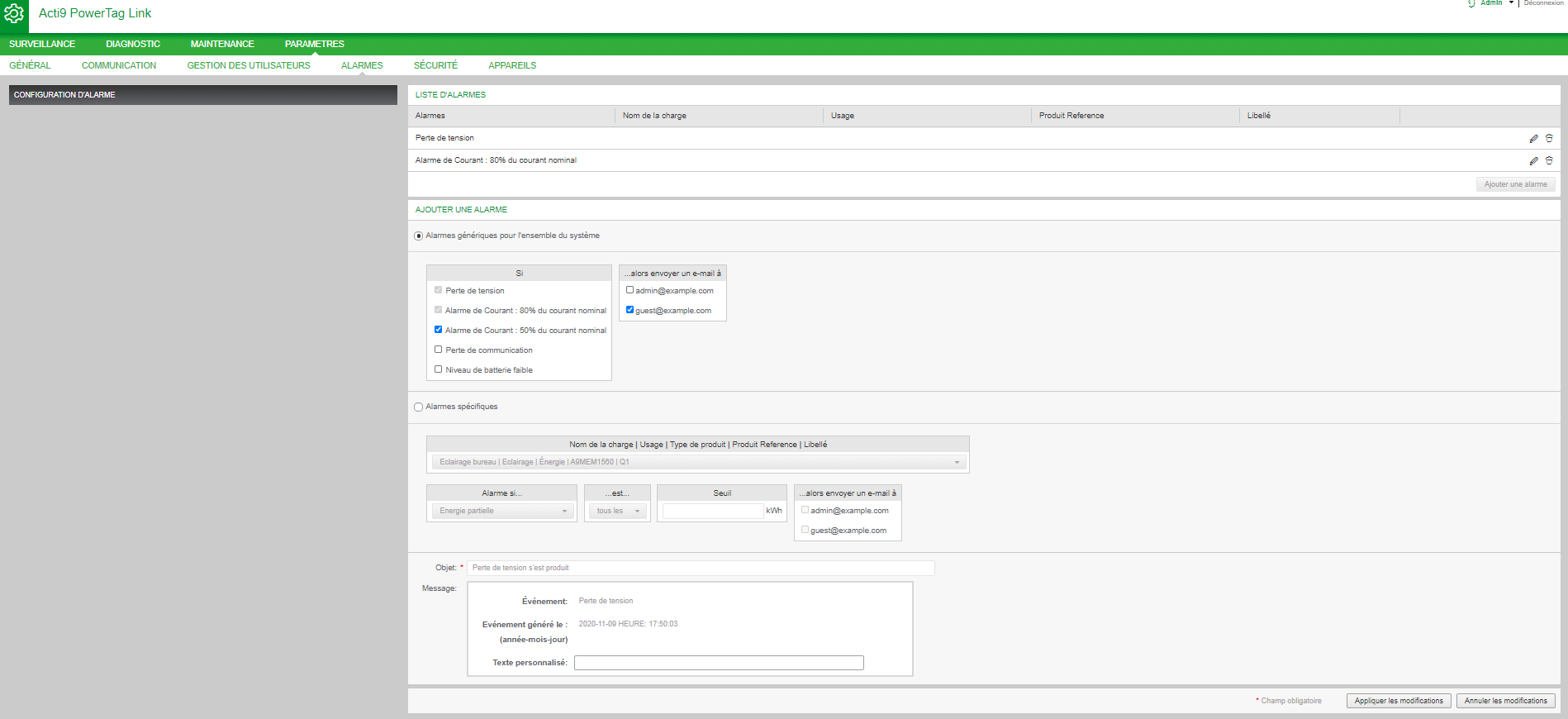Click Annuler les modifications button
This screenshot has width=1568, height=719.
(1505, 701)
